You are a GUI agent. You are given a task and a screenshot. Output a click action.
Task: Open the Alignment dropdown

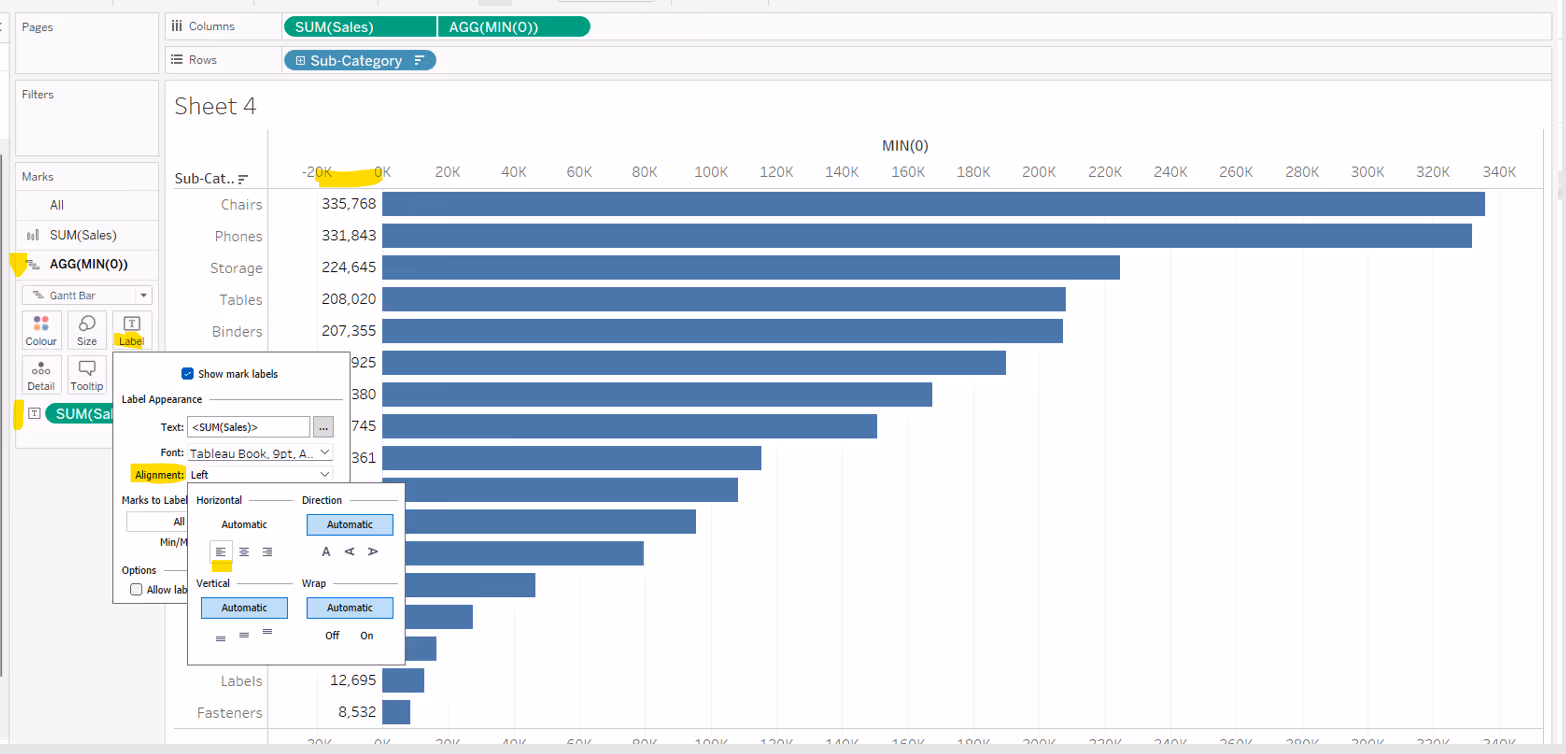pos(260,475)
